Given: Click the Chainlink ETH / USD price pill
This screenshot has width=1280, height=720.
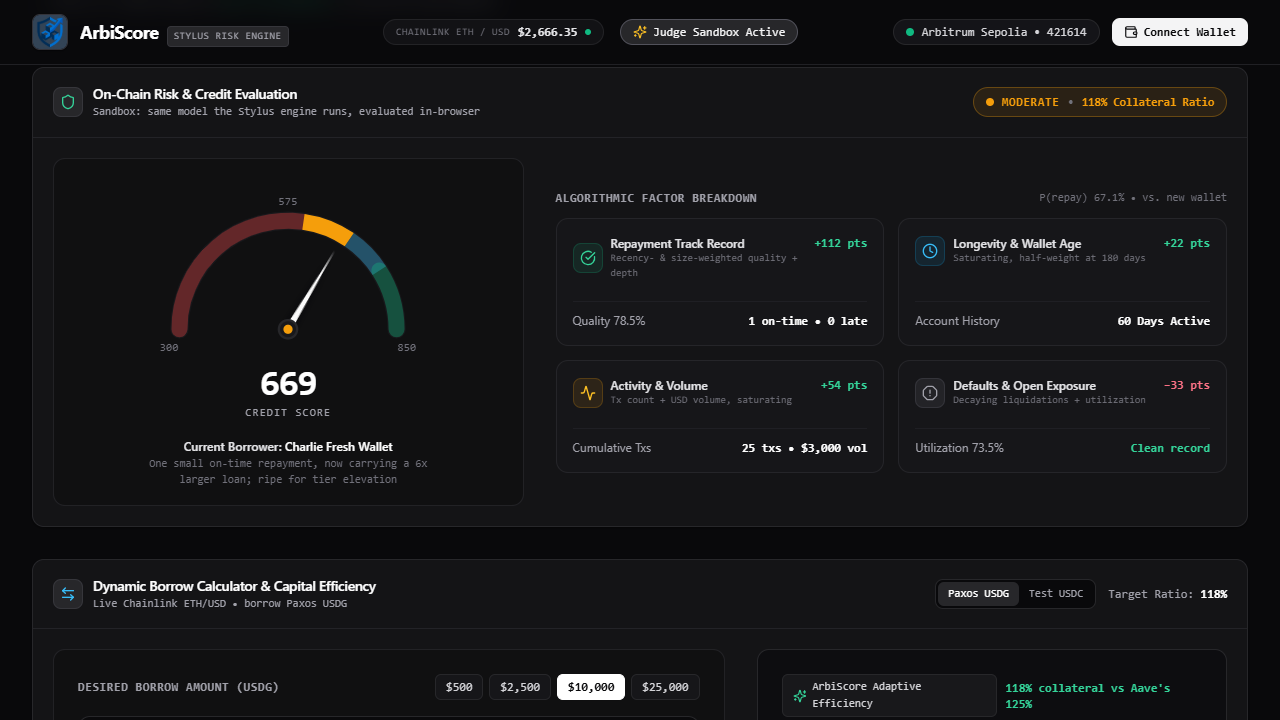Looking at the screenshot, I should (493, 32).
